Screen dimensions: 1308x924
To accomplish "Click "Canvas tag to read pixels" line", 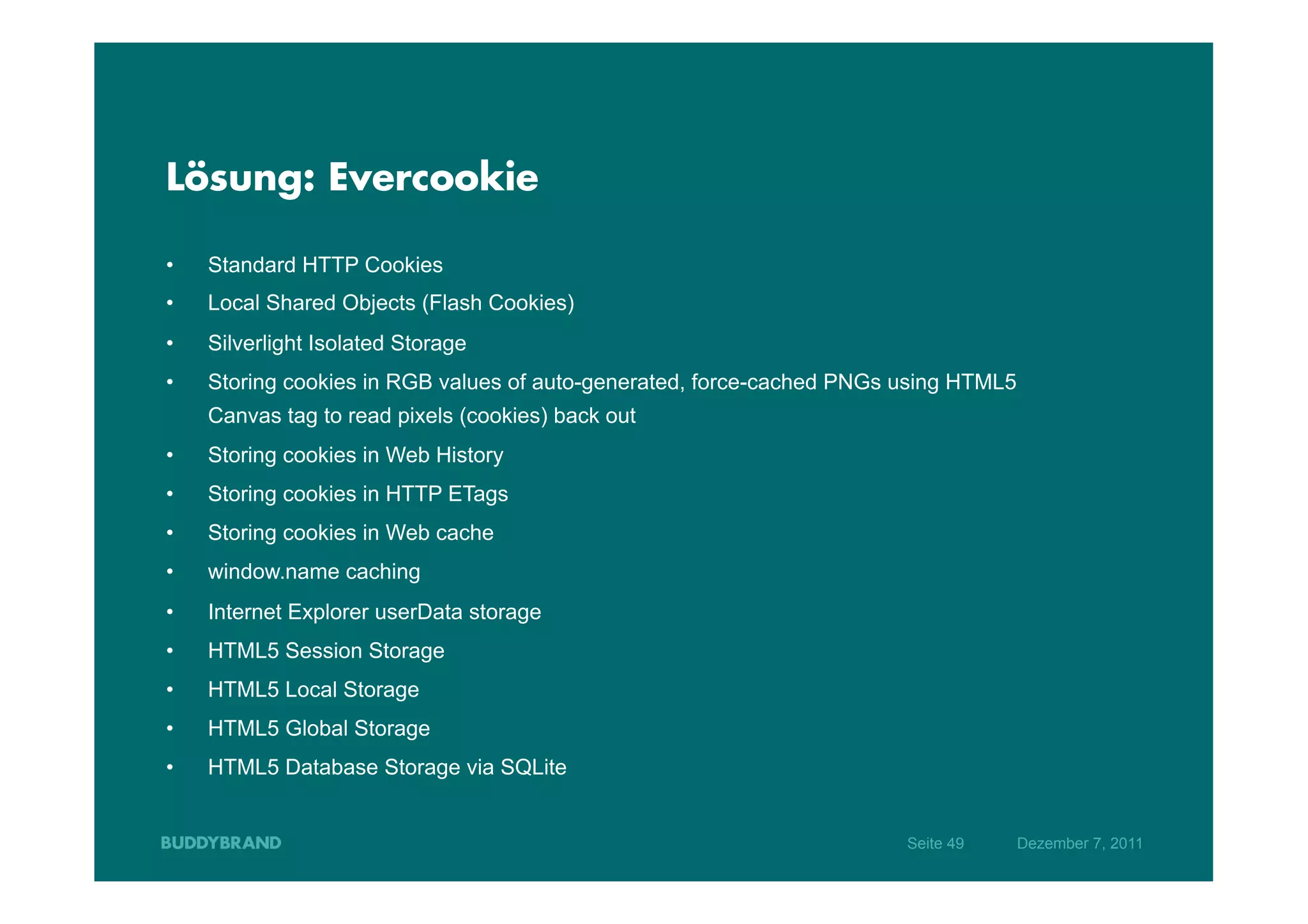I will pos(422,416).
